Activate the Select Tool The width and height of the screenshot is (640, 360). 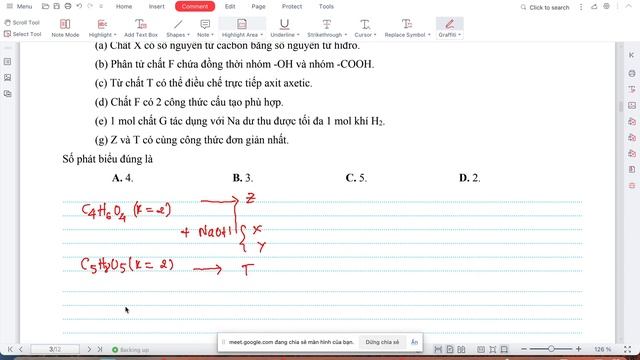coord(22,34)
